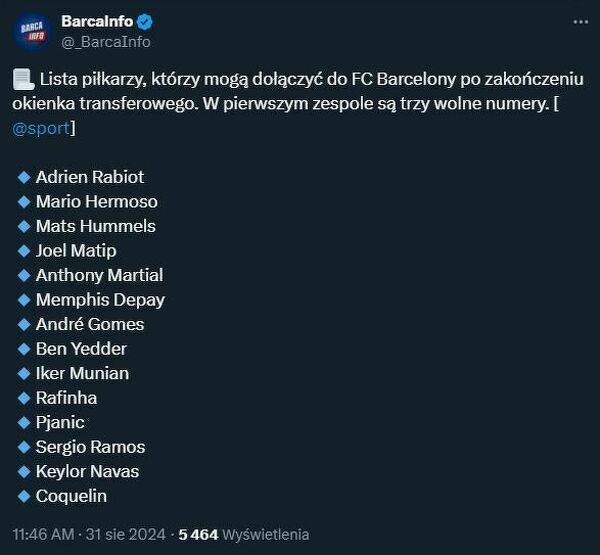Click the diamond bullet beside Memphis Depay
This screenshot has height=555, width=600.
pyautogui.click(x=24, y=299)
